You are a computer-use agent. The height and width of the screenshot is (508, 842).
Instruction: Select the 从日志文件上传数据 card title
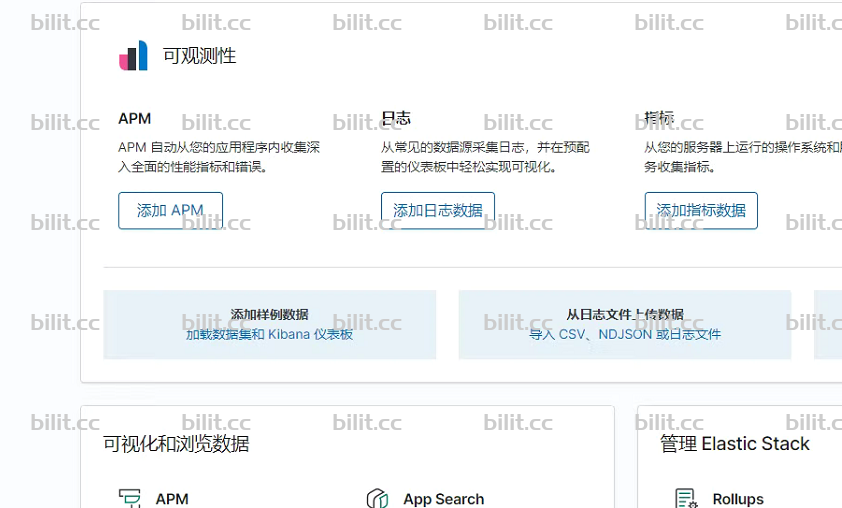click(x=625, y=315)
